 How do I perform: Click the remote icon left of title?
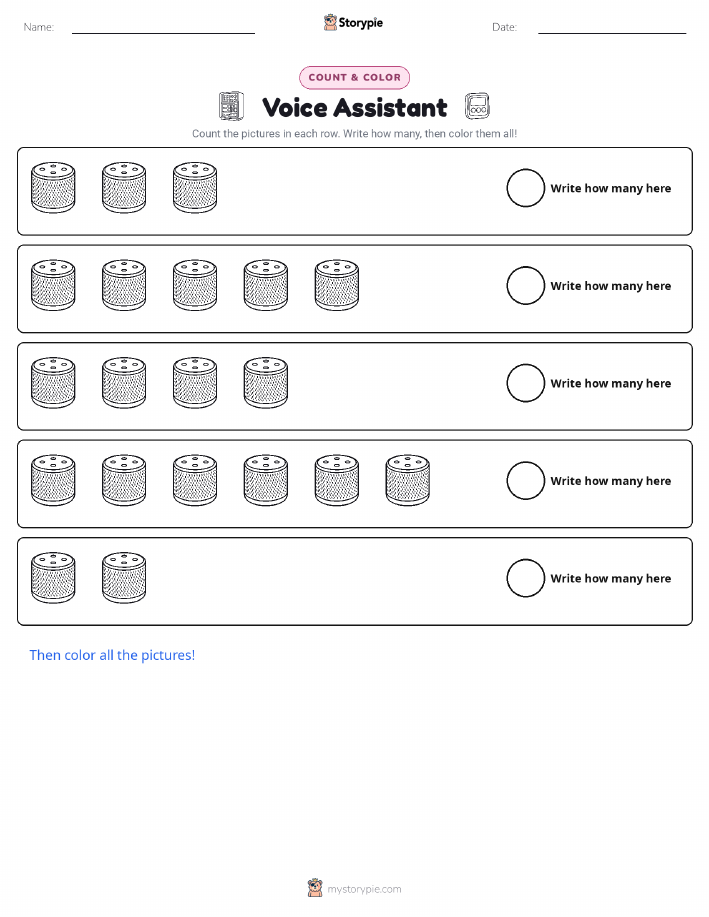pos(231,106)
